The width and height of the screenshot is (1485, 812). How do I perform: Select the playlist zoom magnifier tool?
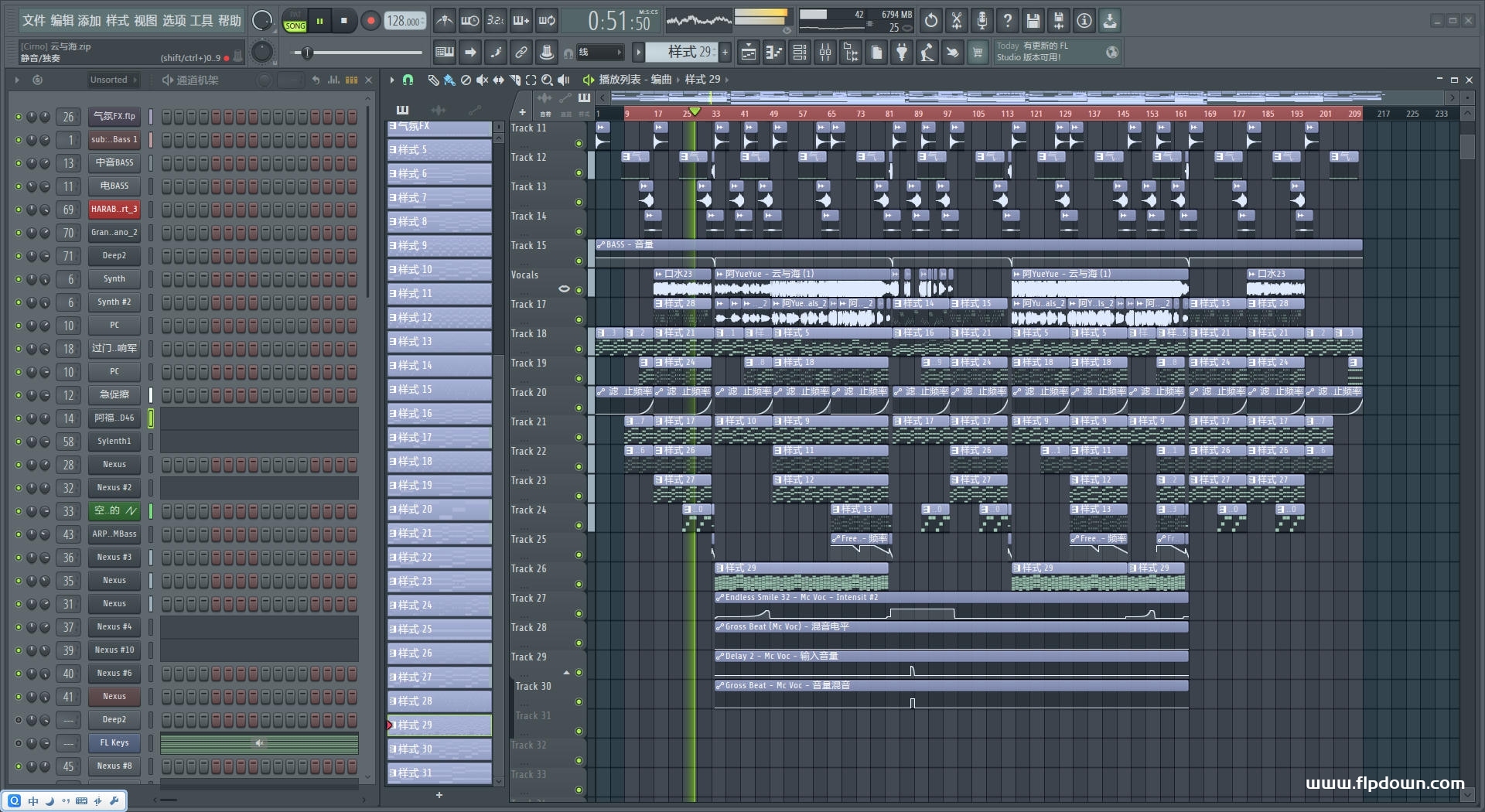click(x=547, y=80)
